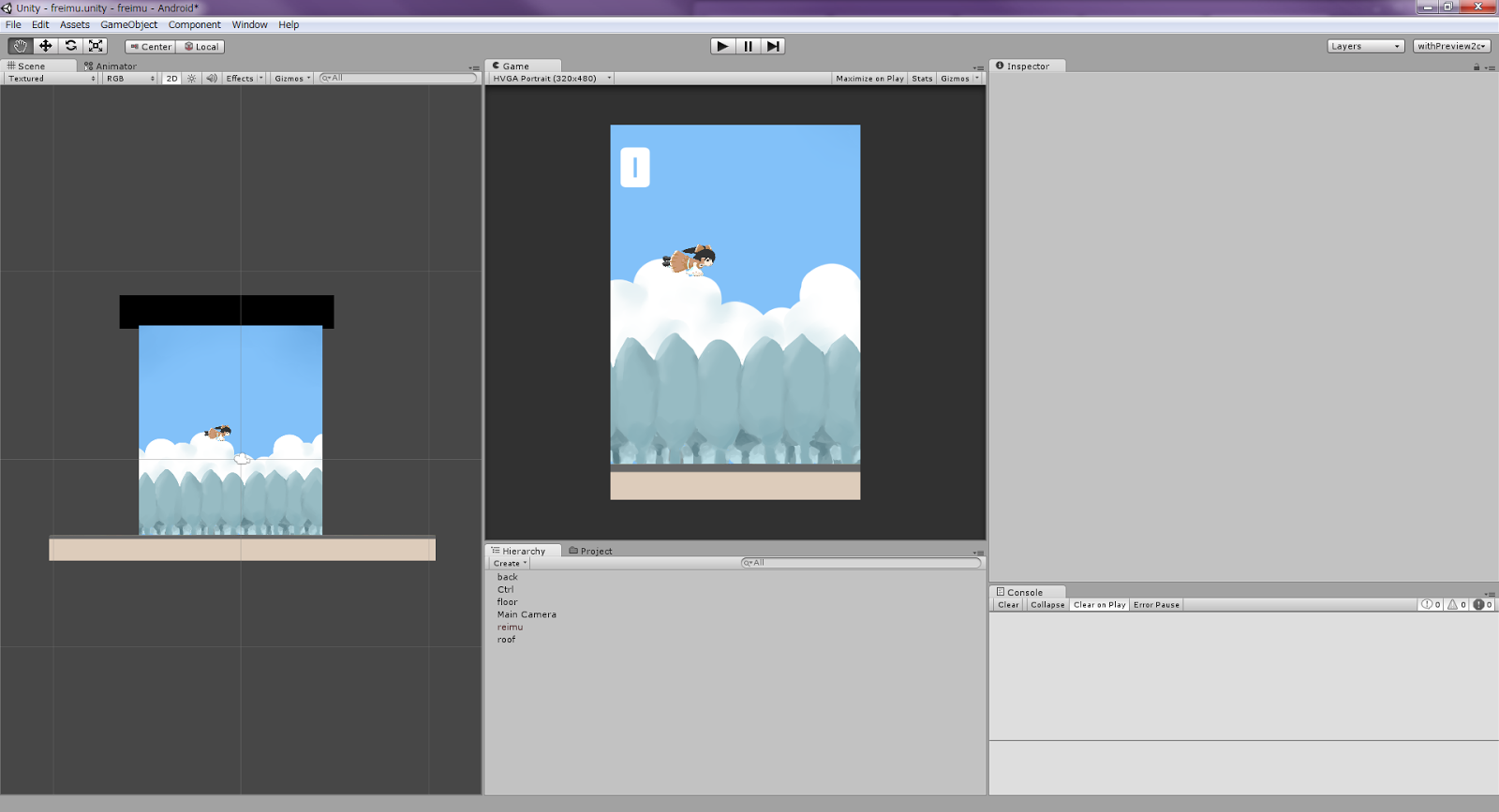Open the Edit menu

(40, 24)
